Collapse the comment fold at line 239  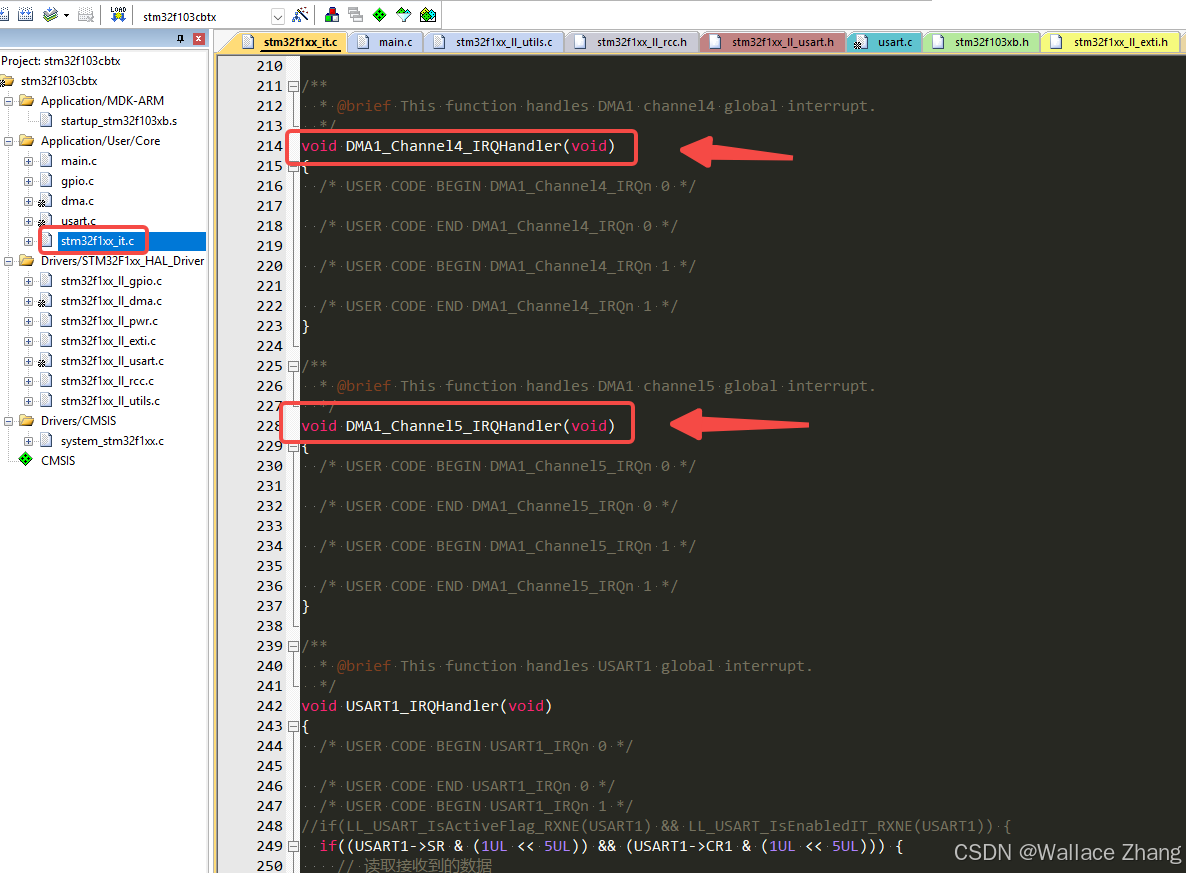(293, 646)
